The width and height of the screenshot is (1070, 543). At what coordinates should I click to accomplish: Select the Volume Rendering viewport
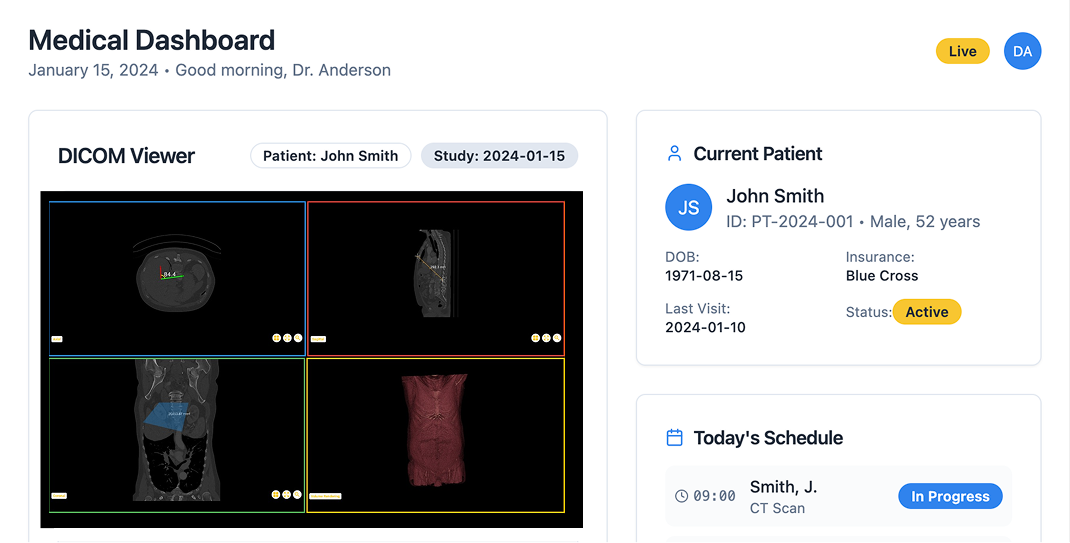(x=436, y=435)
